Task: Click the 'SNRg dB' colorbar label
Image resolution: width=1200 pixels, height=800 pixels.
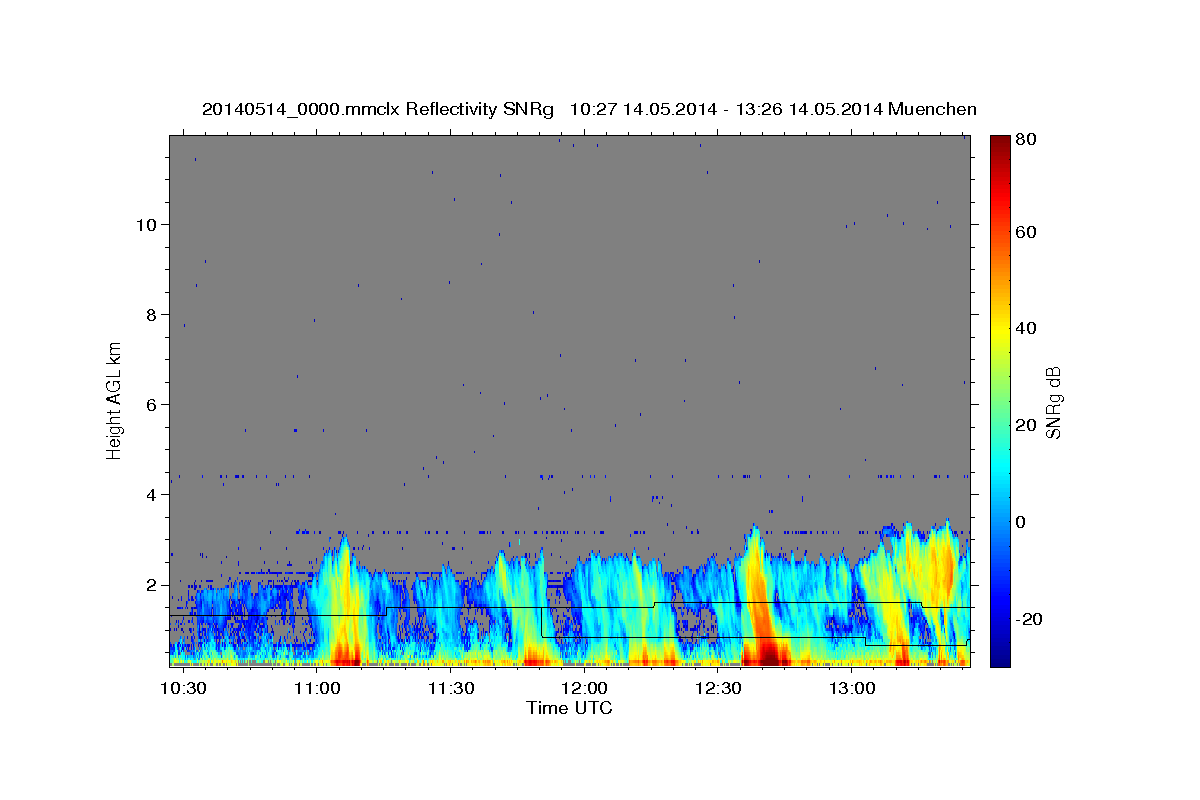Action: coord(1053,401)
